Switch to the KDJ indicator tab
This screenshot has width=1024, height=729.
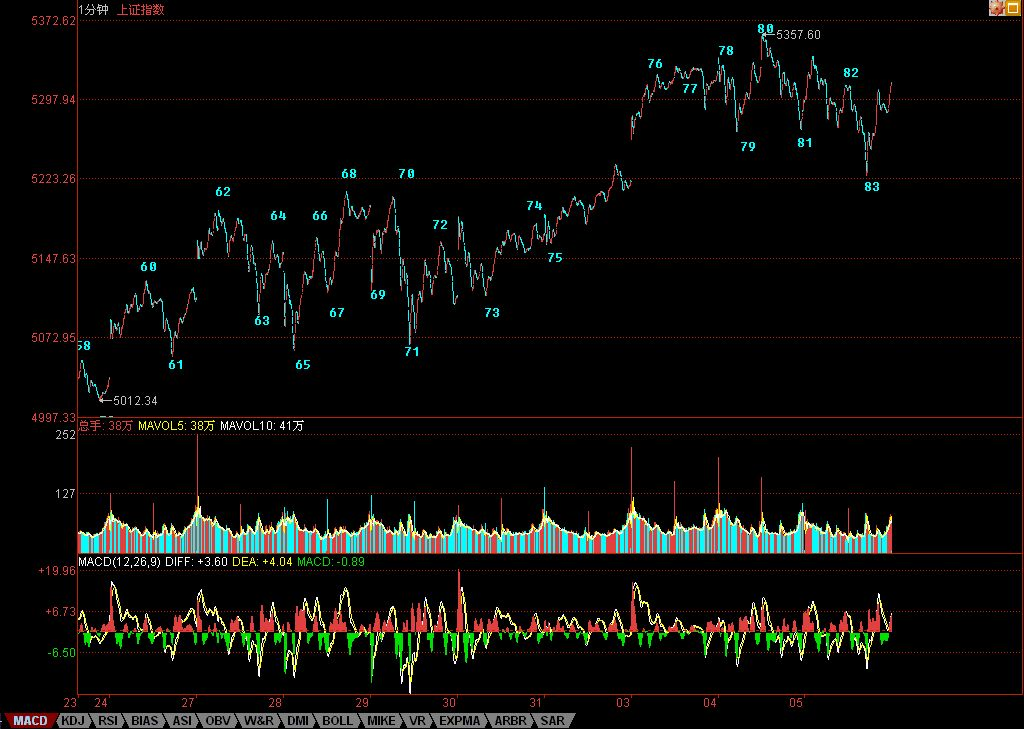[72, 720]
